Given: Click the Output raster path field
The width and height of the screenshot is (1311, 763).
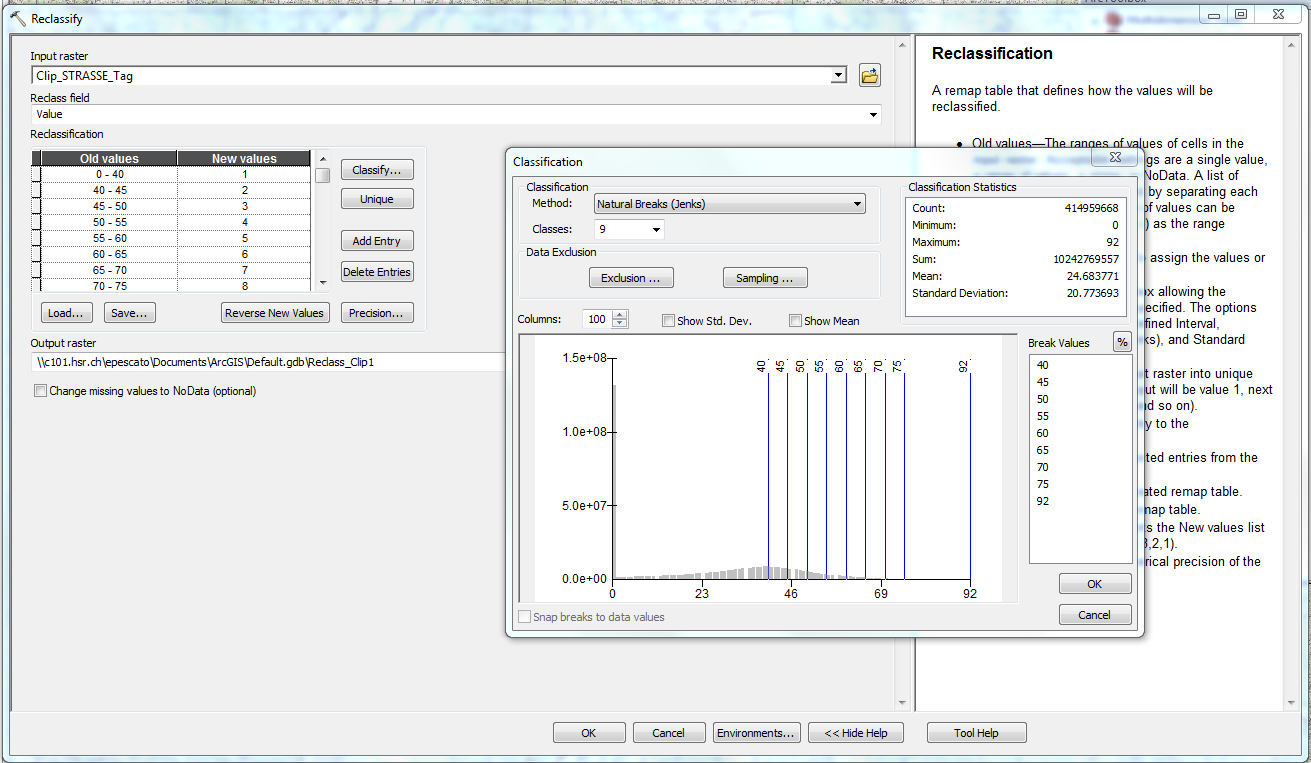Looking at the screenshot, I should click(268, 362).
